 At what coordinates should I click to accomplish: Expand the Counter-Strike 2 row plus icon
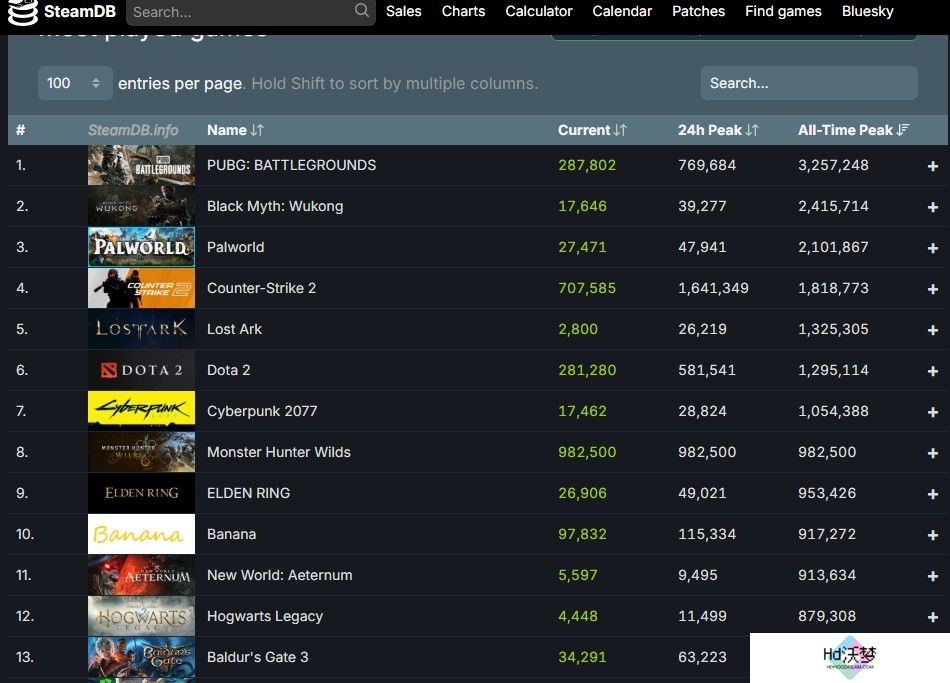(x=932, y=289)
